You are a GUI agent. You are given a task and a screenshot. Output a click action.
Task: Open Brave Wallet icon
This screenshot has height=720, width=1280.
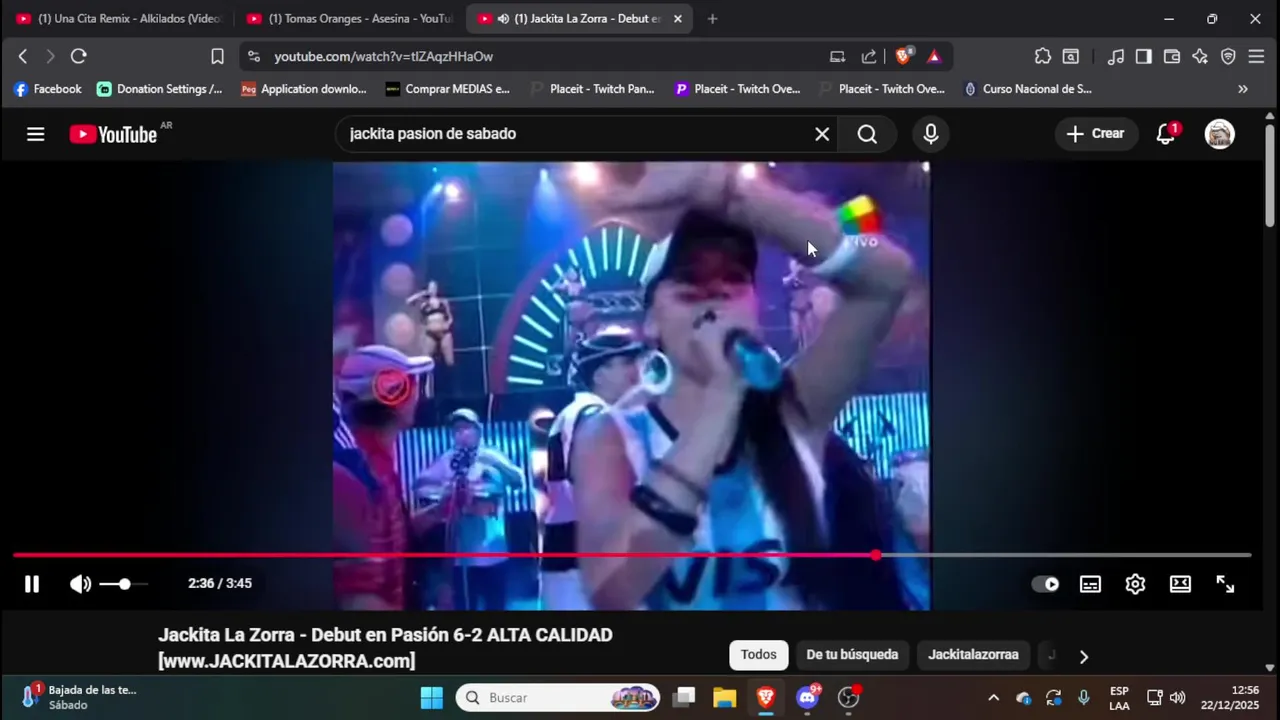click(x=1171, y=56)
